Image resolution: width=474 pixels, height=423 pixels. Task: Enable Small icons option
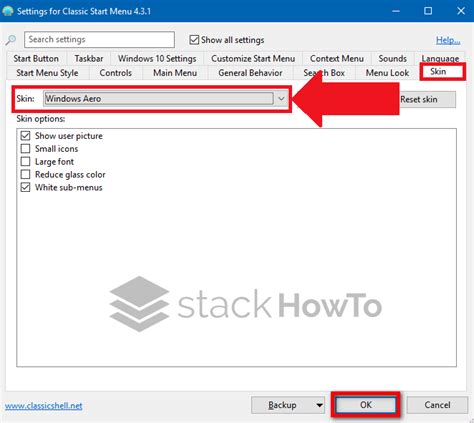click(26, 149)
